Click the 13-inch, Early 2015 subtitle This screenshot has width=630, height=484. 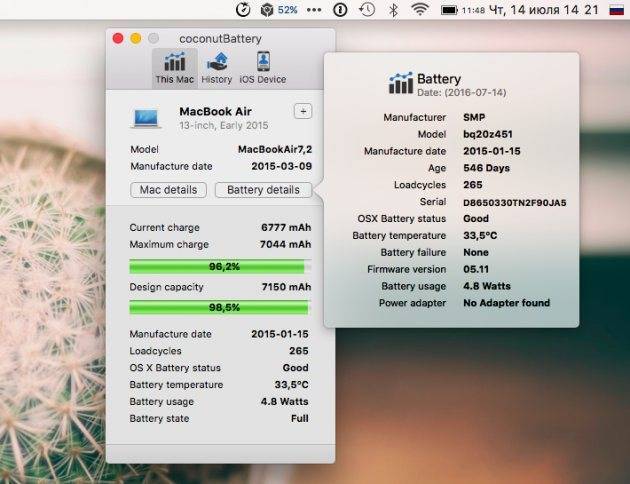click(x=224, y=126)
